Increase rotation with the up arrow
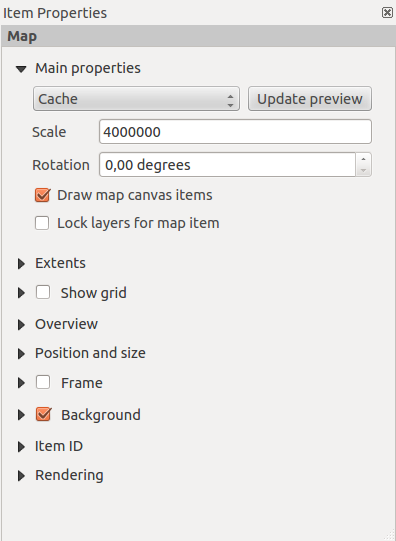 click(363, 159)
